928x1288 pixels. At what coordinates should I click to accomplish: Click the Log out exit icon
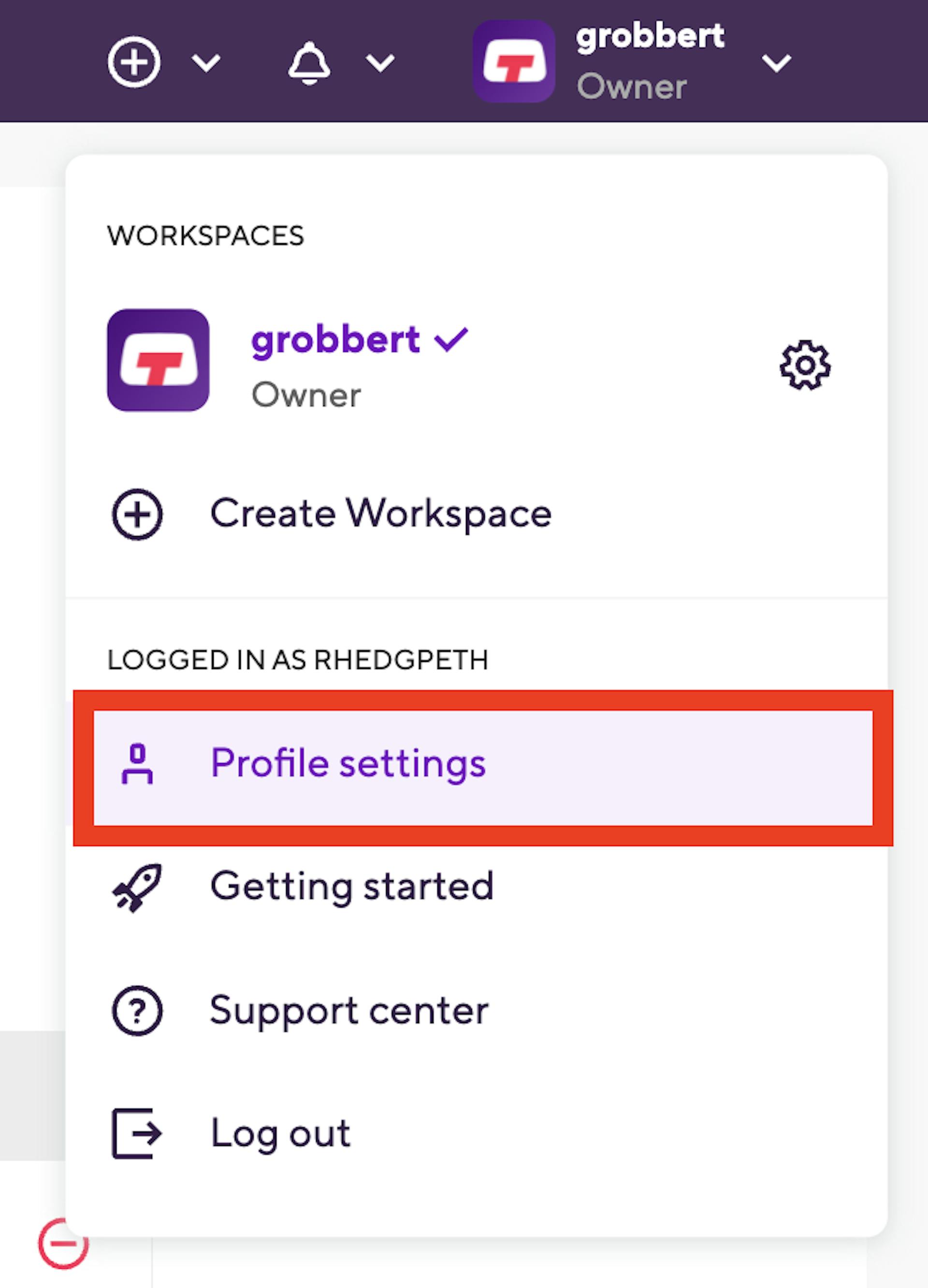(x=136, y=1134)
